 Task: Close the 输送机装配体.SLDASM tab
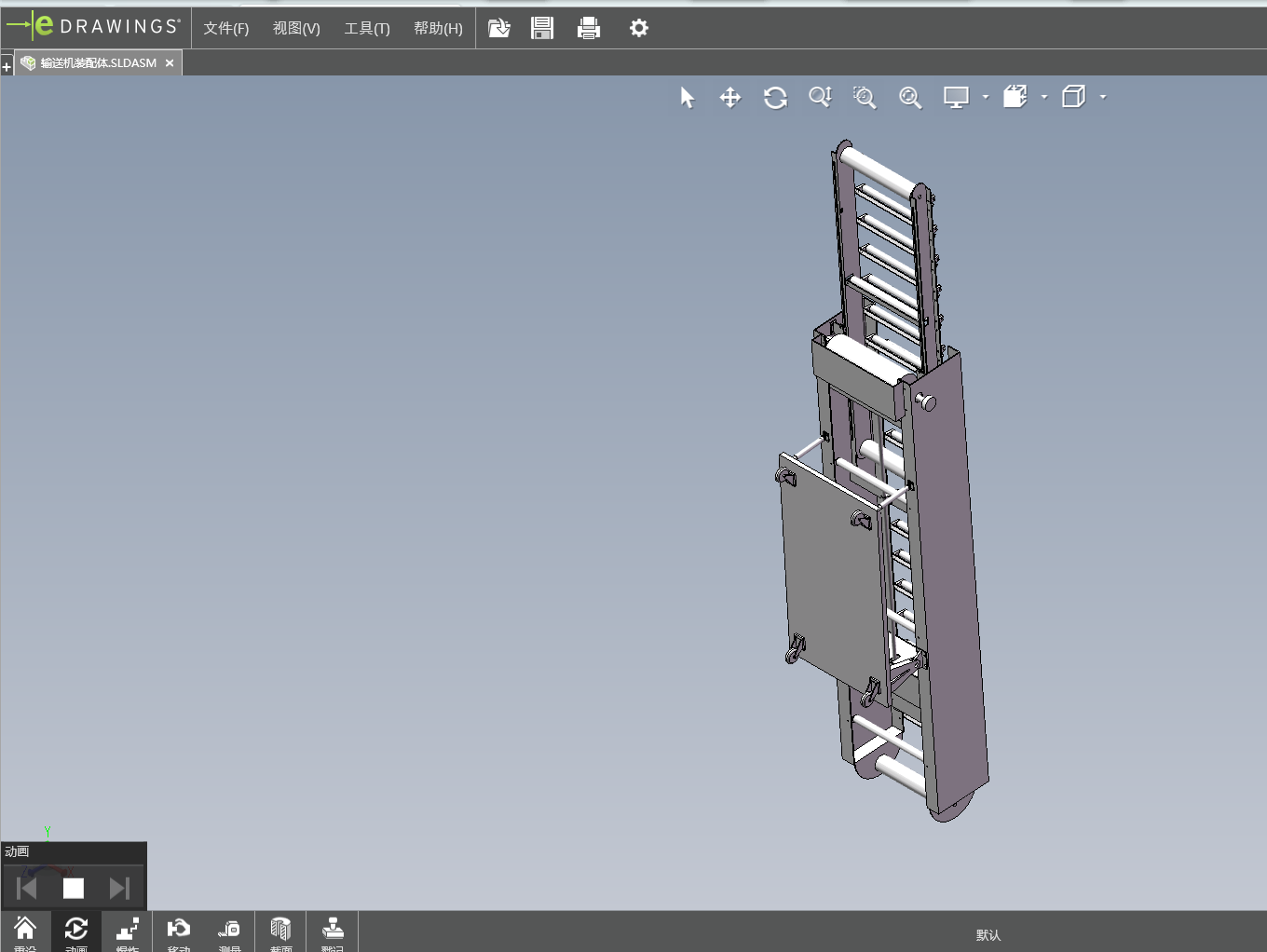pyautogui.click(x=170, y=63)
